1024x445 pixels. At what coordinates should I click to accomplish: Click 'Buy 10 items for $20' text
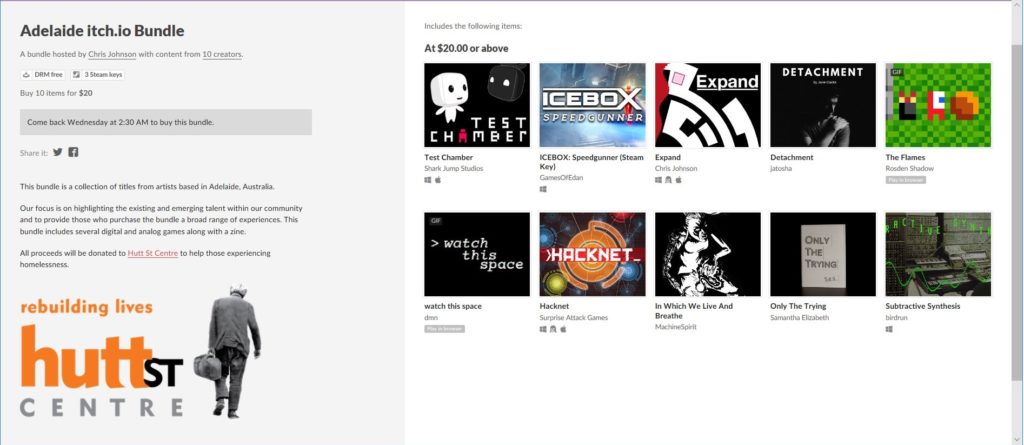coord(56,93)
